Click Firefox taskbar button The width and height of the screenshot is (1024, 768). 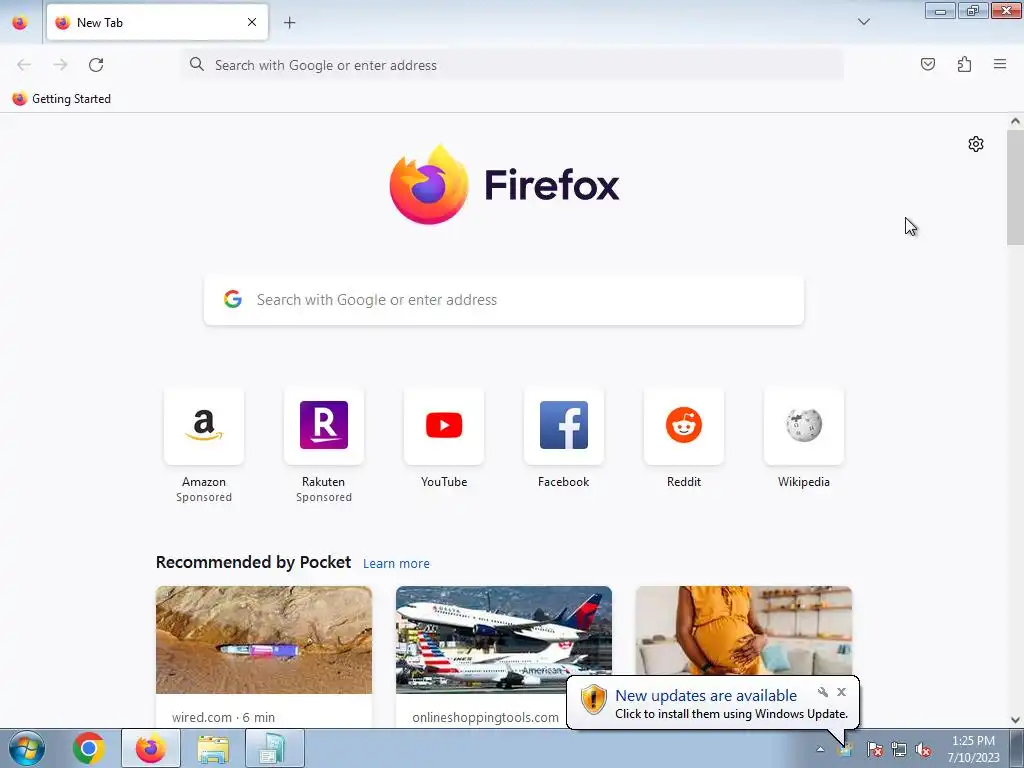(151, 748)
